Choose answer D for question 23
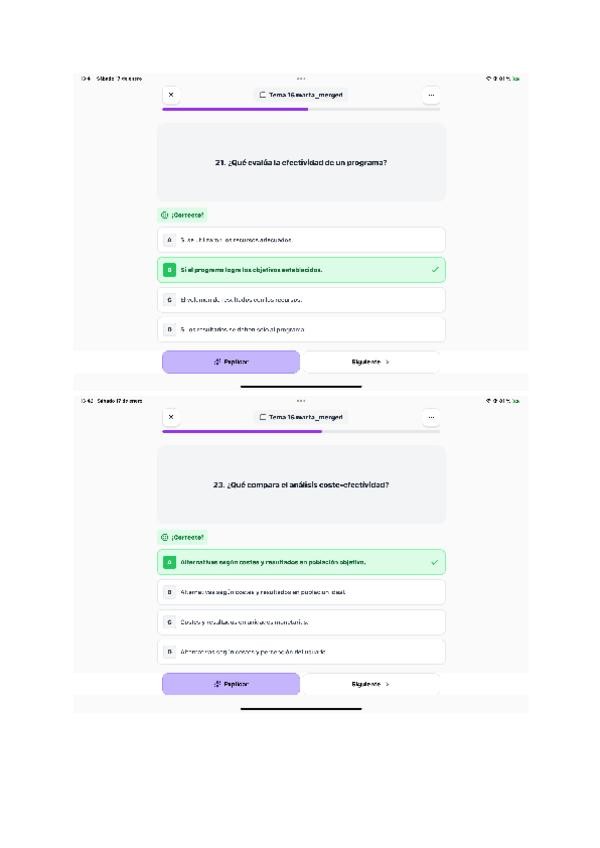Image resolution: width=600 pixels, height=848 pixels. click(301, 651)
